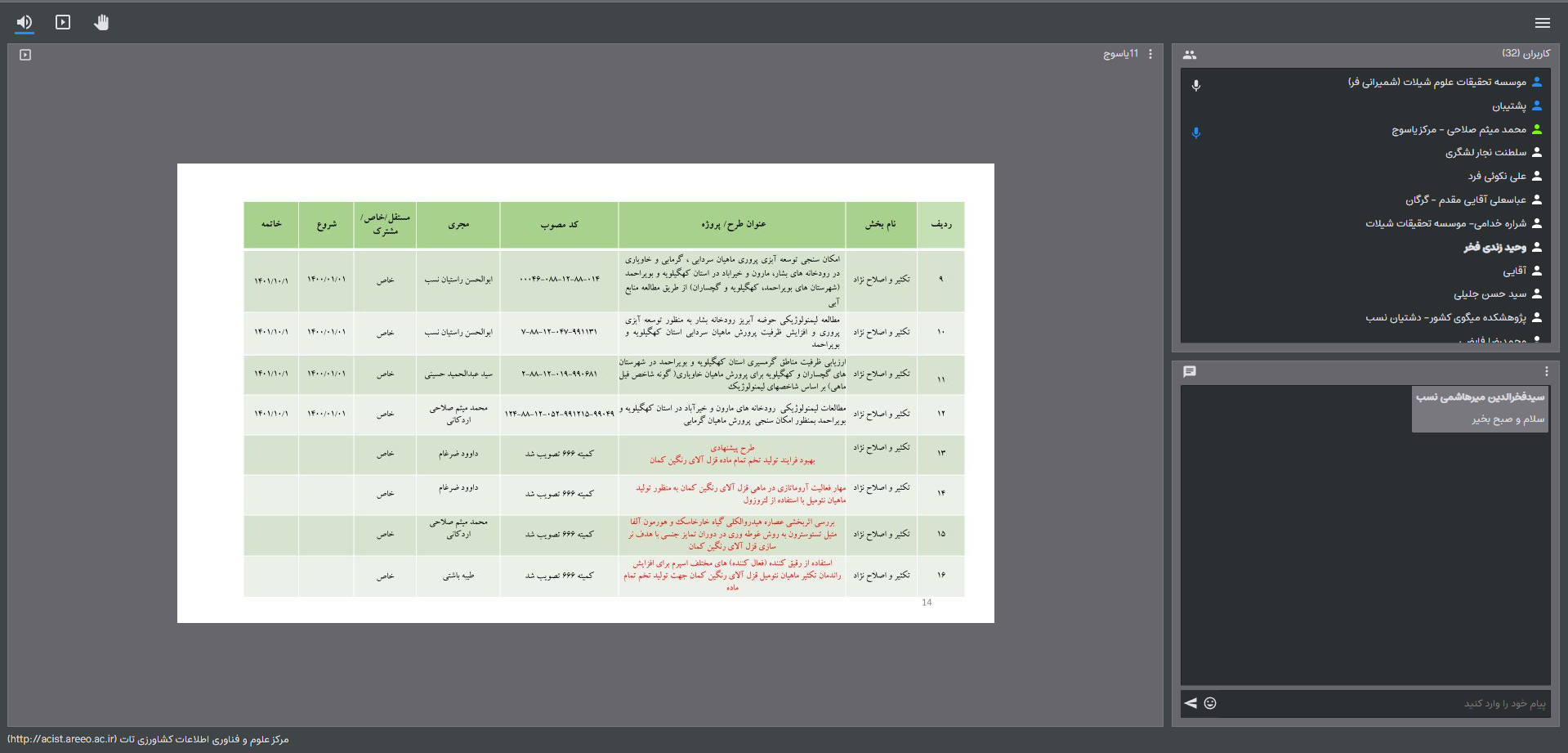Click the blue microphone beside محمد میثم صلاحی
The height and width of the screenshot is (753, 1568).
click(x=1195, y=132)
